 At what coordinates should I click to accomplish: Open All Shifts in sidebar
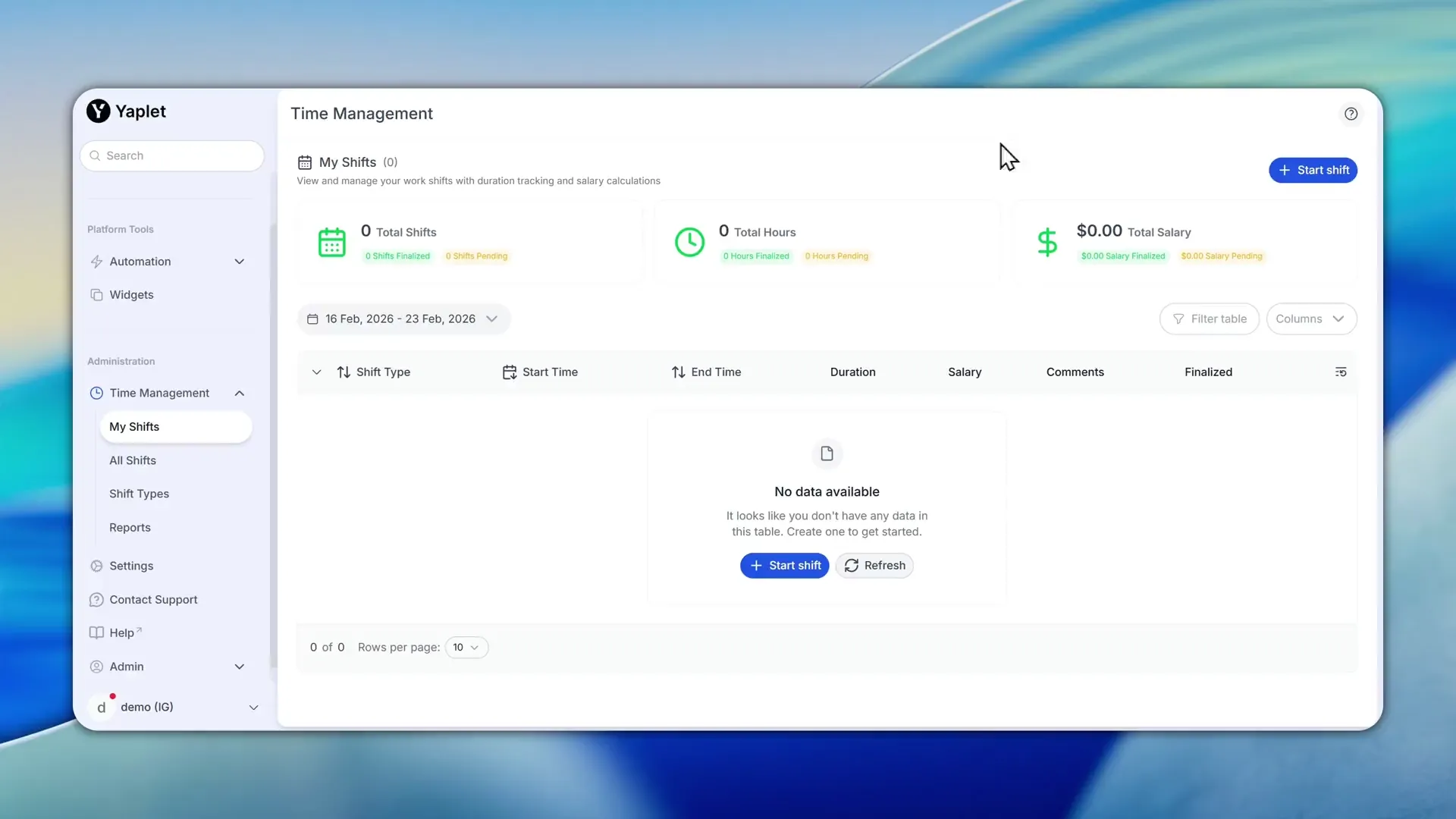coord(133,460)
